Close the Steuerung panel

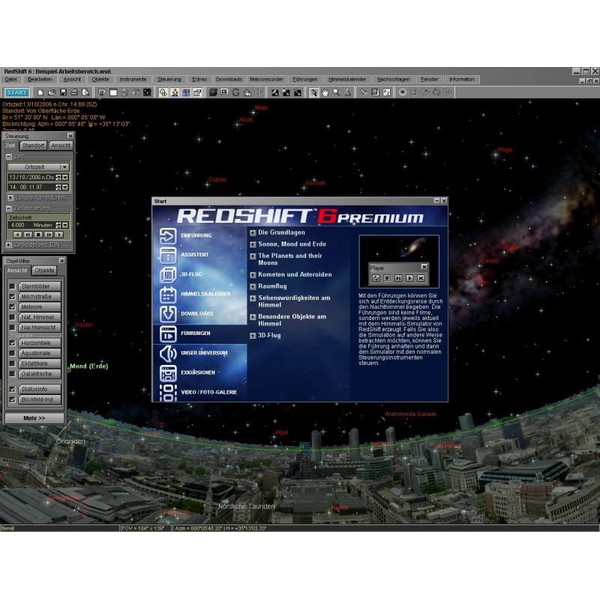click(x=70, y=136)
